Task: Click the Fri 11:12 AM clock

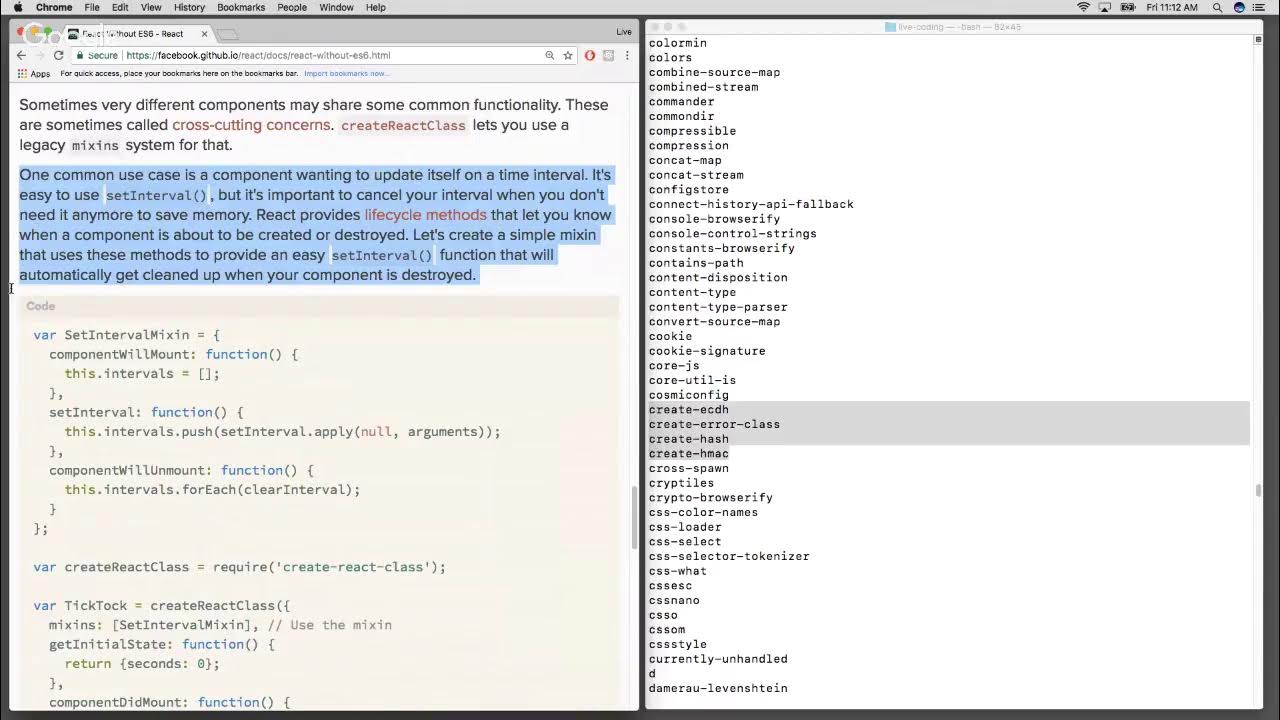Action: click(1171, 7)
